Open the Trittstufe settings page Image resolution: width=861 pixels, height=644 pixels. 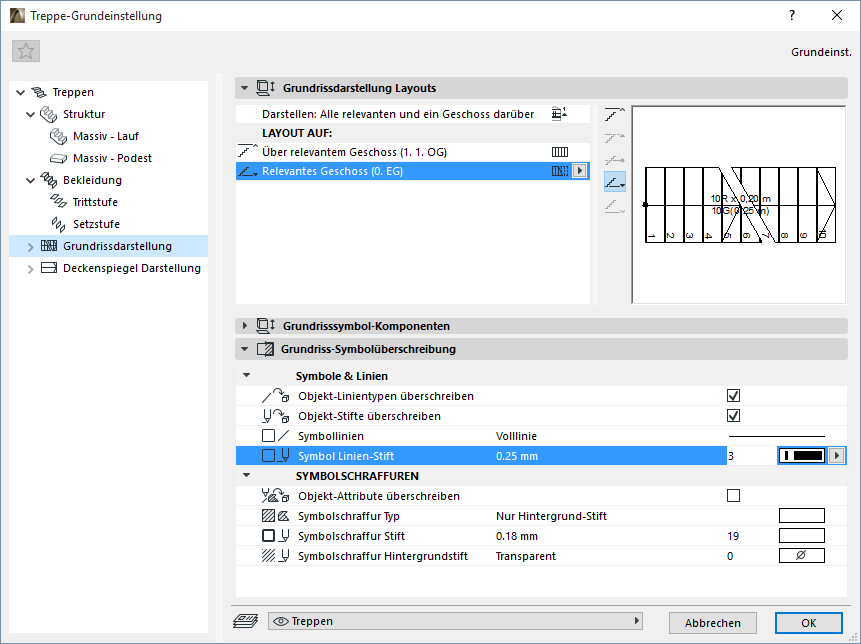tap(95, 202)
